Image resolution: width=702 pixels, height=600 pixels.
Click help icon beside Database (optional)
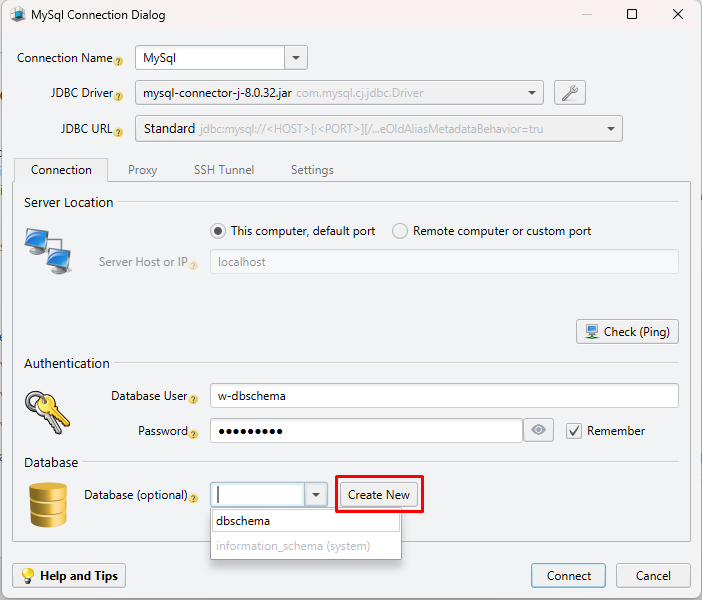pyautogui.click(x=193, y=498)
